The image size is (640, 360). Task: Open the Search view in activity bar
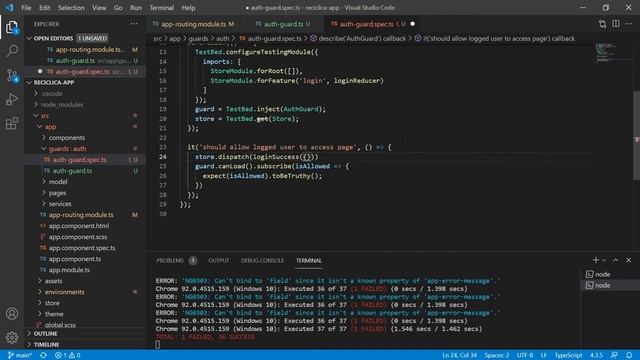pyautogui.click(x=12, y=51)
